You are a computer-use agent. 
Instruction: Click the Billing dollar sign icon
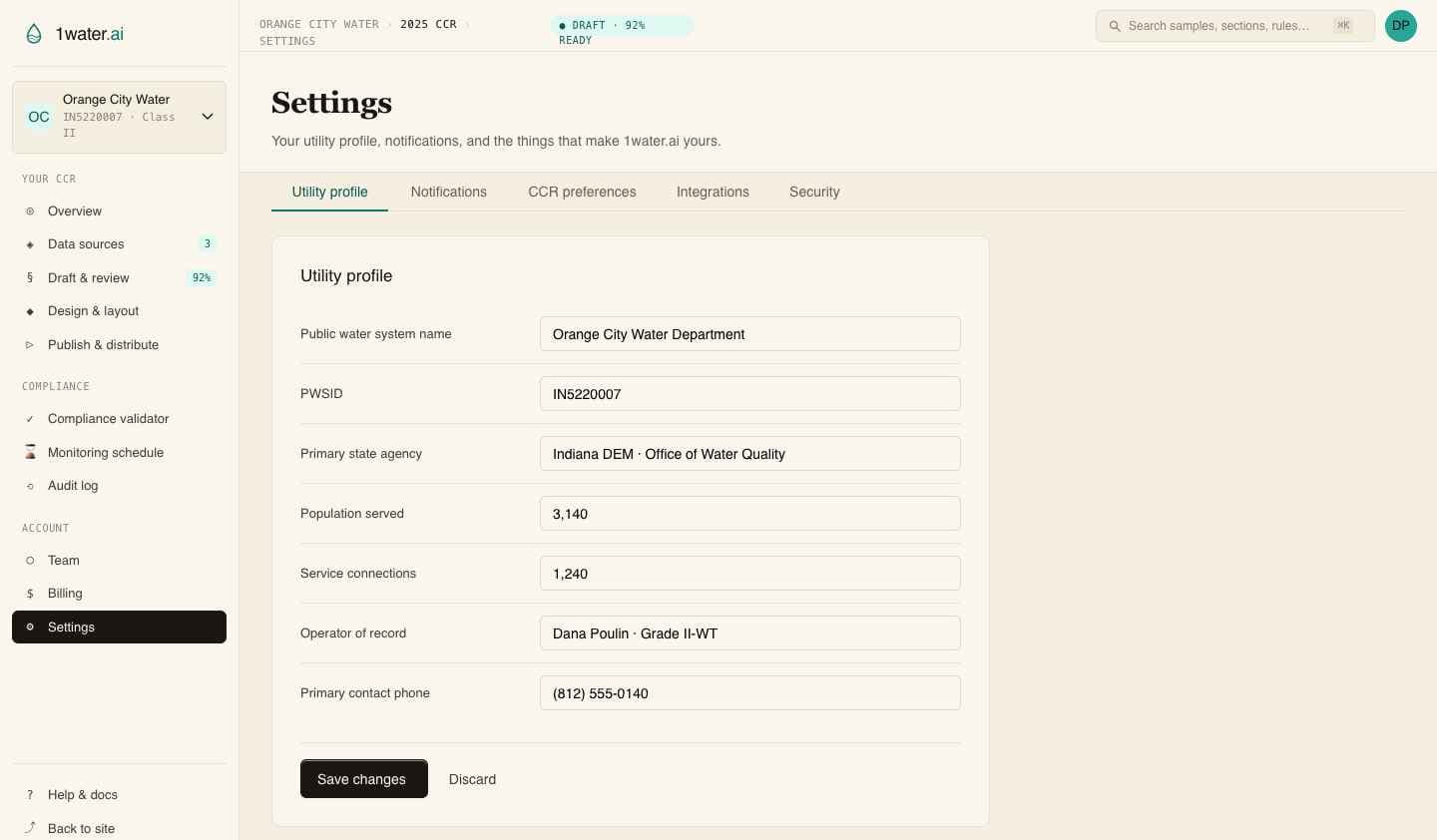[x=30, y=594]
